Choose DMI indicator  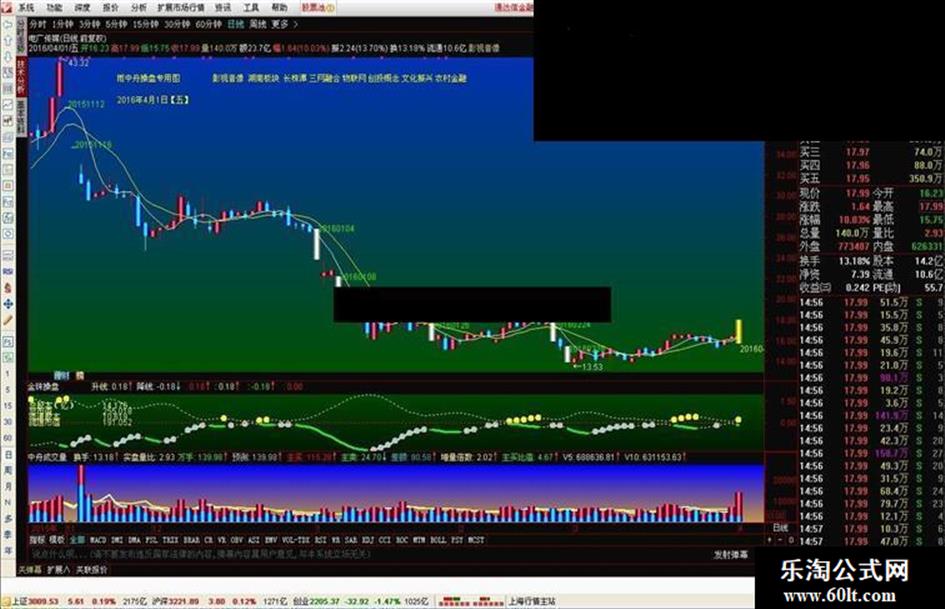tap(118, 540)
